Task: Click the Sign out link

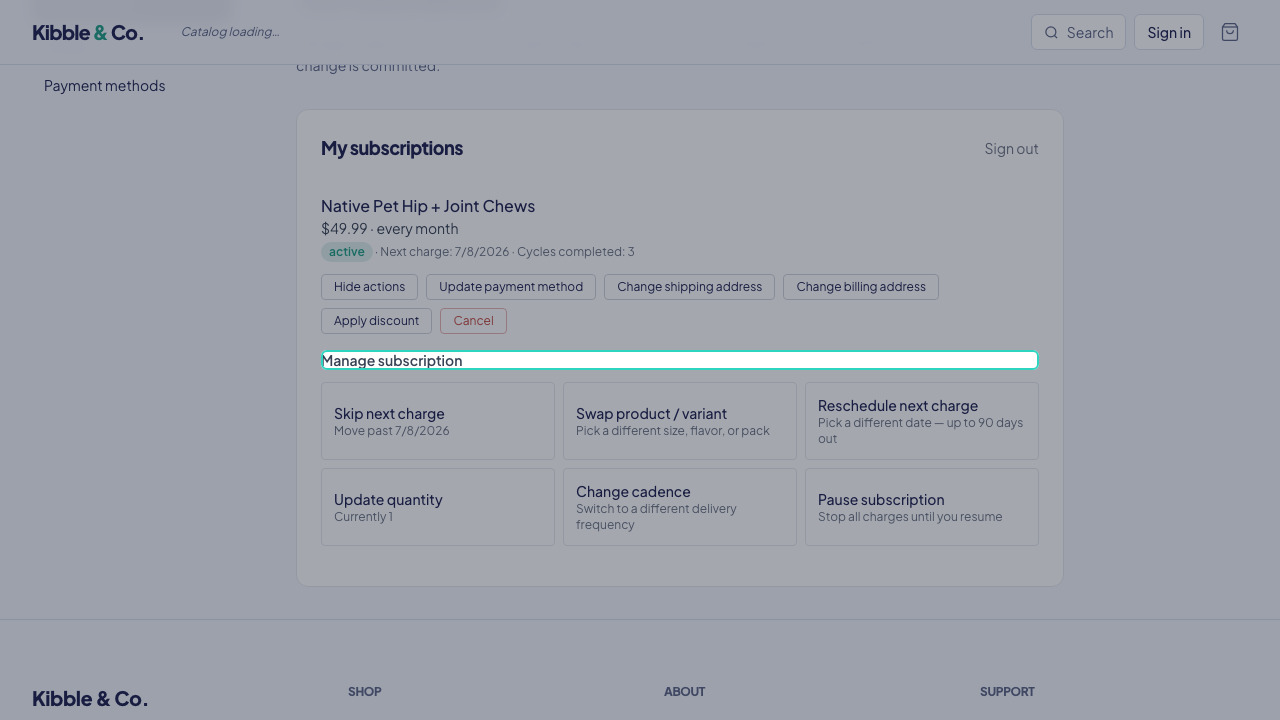Action: click(x=1011, y=149)
